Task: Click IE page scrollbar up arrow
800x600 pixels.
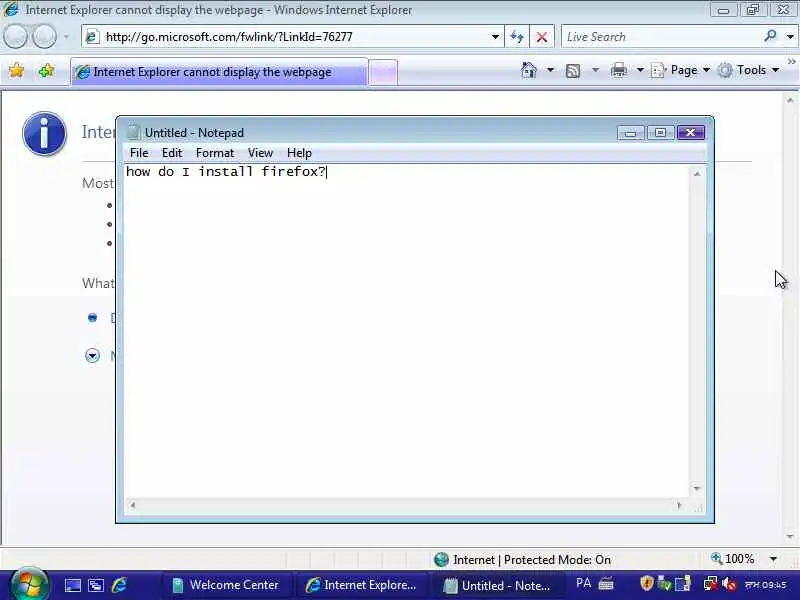Action: tap(790, 101)
